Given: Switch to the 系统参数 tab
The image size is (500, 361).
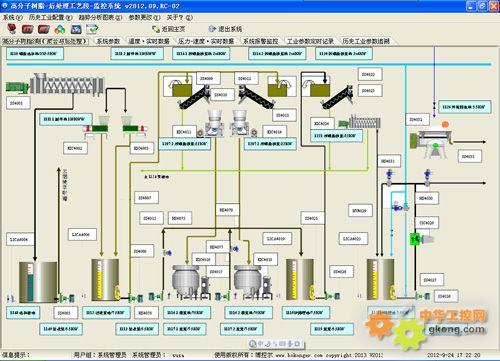Looking at the screenshot, I should coord(108,41).
